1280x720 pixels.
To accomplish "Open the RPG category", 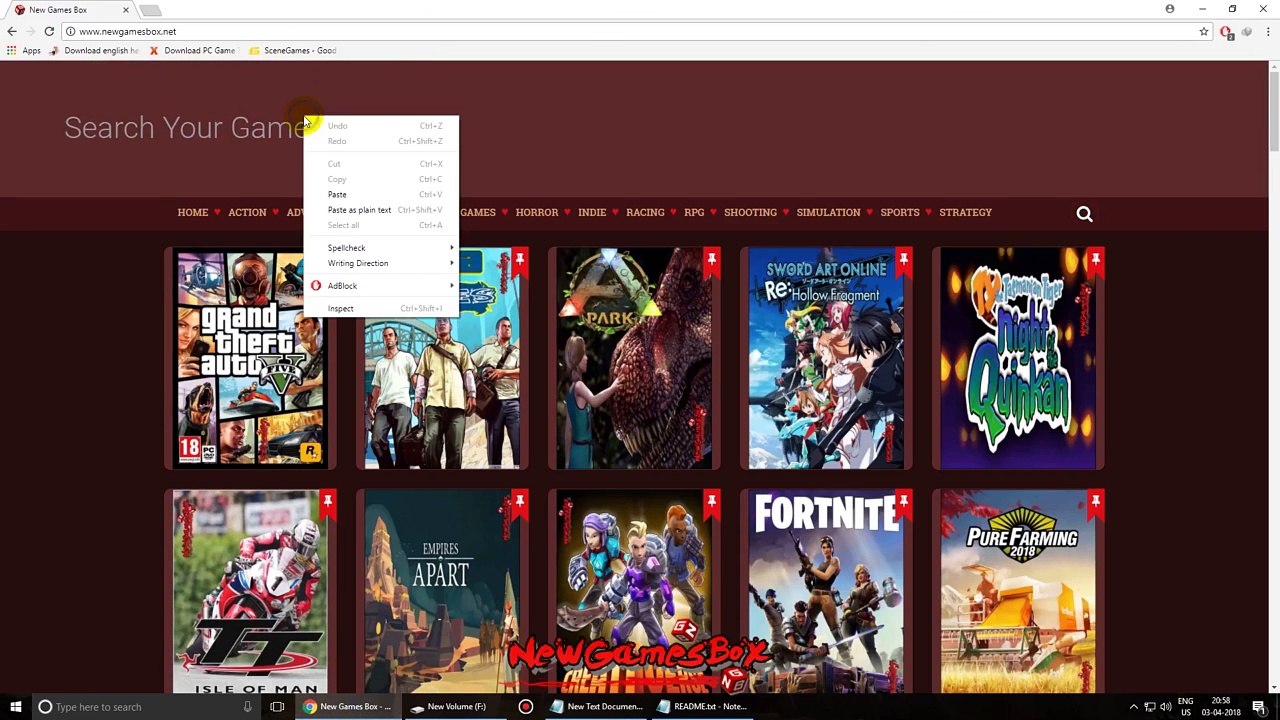I will (x=694, y=212).
